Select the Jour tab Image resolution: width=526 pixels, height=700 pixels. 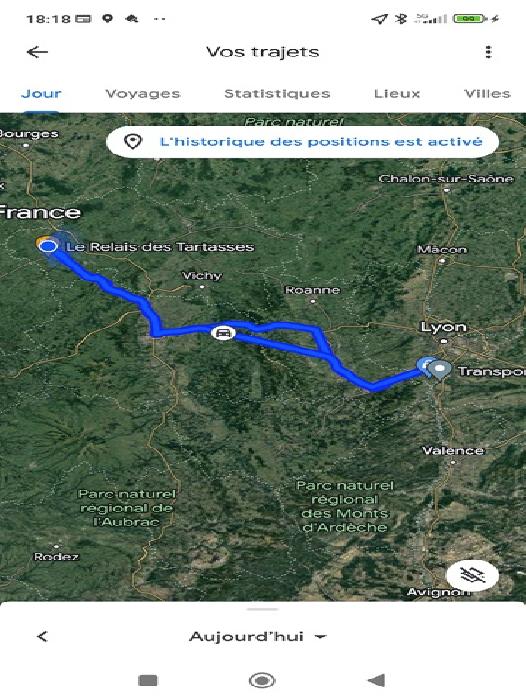(41, 94)
